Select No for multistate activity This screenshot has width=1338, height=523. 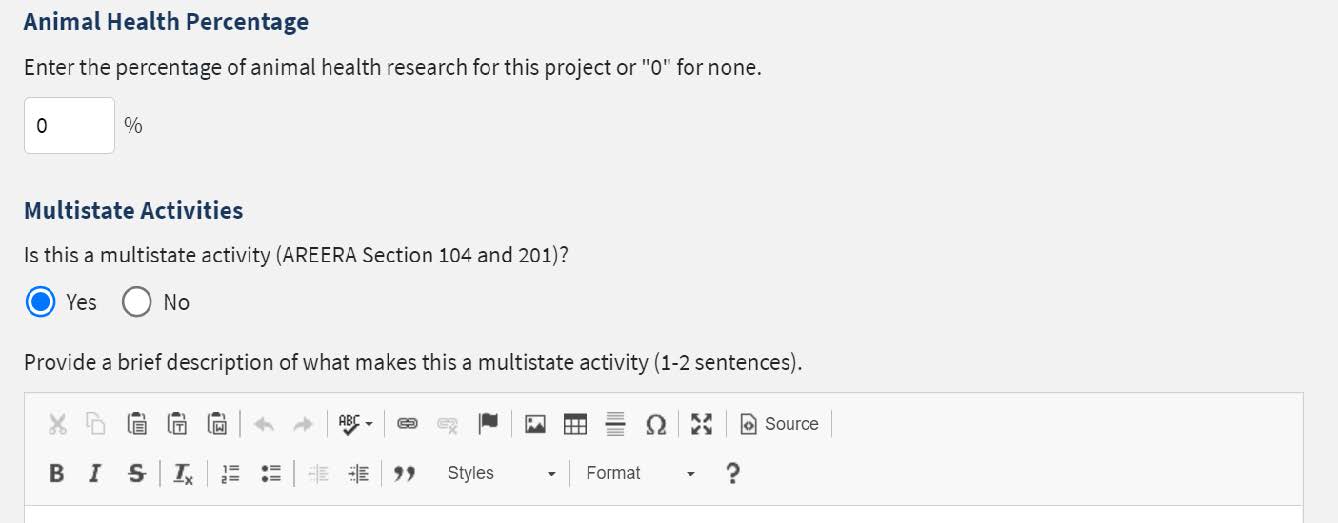[x=137, y=302]
